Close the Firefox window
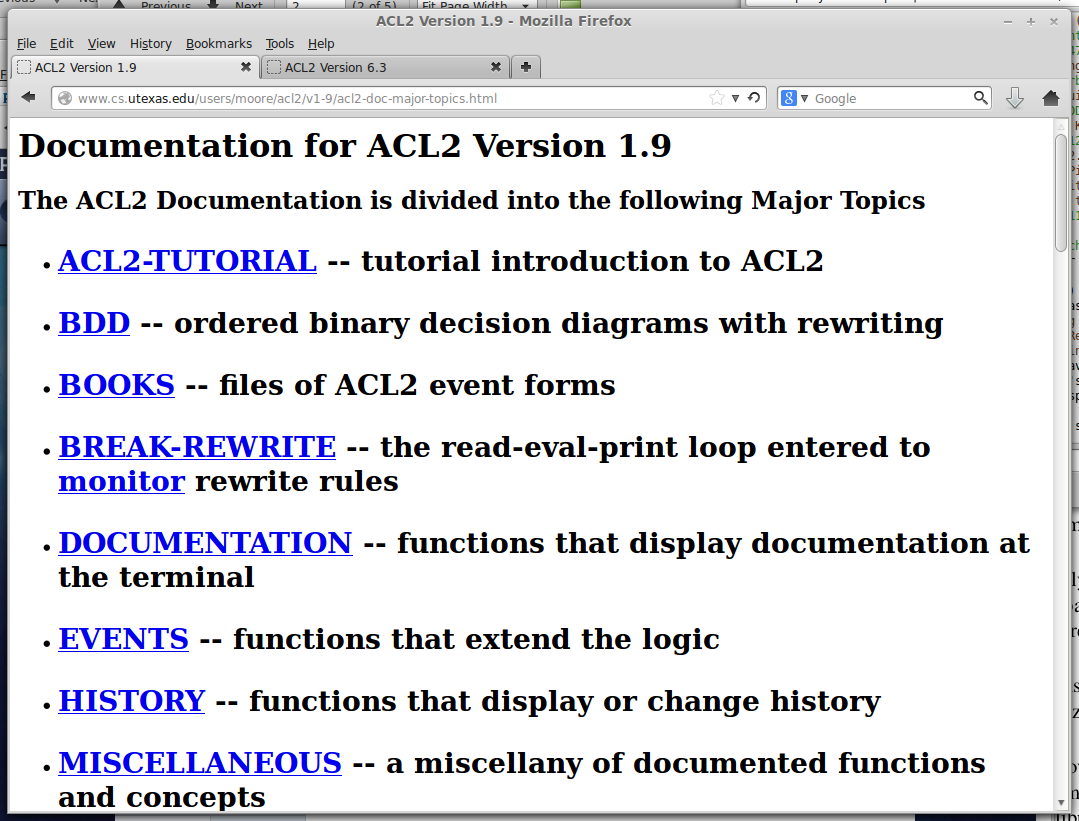1079x821 pixels. [x=1054, y=21]
